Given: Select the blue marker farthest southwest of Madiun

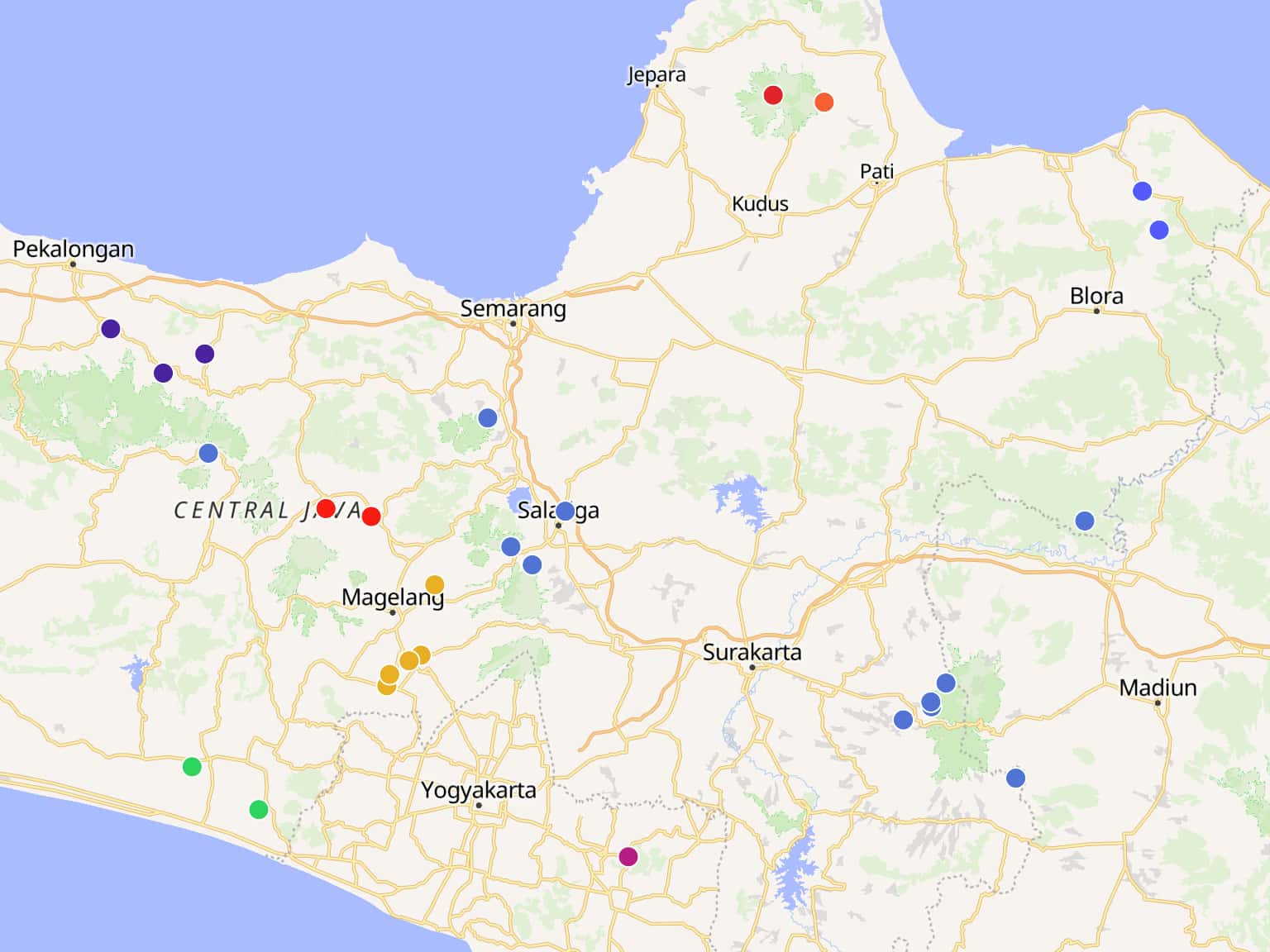Looking at the screenshot, I should click(903, 720).
